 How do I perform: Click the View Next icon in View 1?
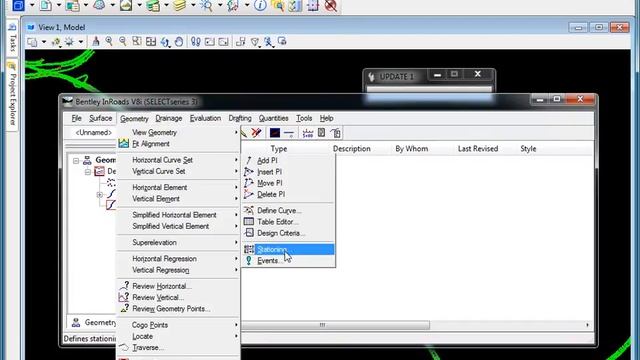point(223,42)
